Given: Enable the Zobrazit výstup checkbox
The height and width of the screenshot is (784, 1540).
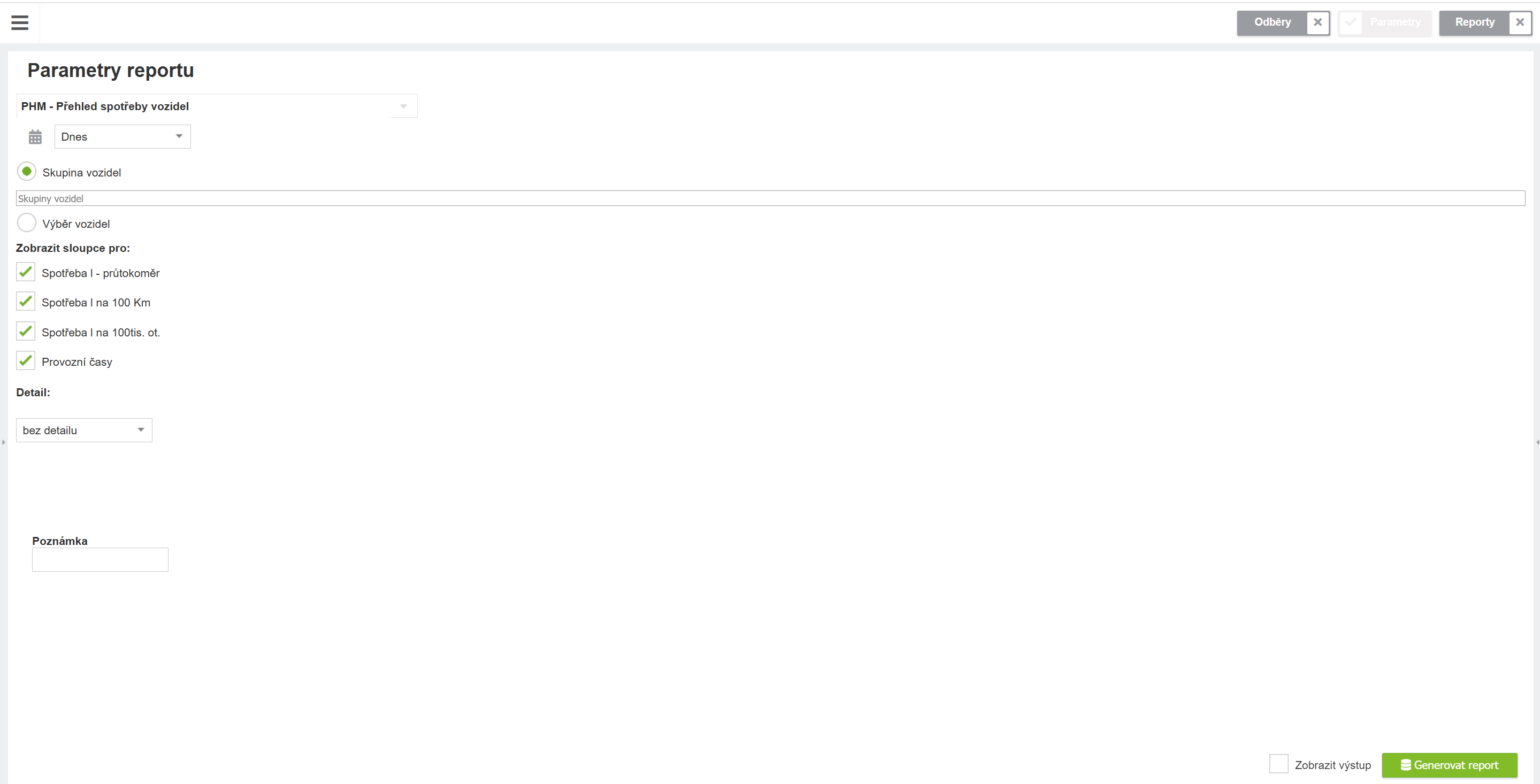Looking at the screenshot, I should (1279, 764).
